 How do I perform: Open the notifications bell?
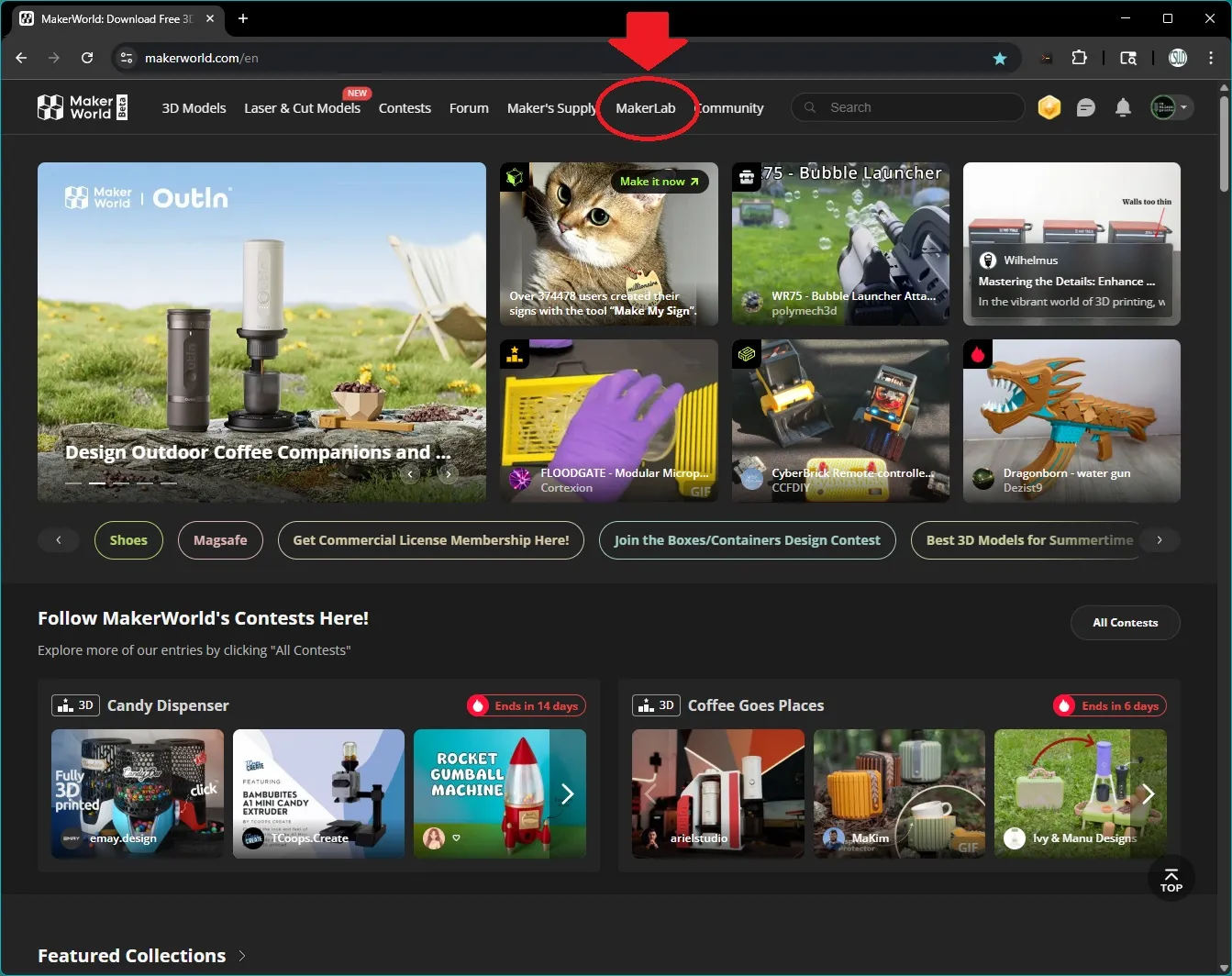click(1123, 107)
